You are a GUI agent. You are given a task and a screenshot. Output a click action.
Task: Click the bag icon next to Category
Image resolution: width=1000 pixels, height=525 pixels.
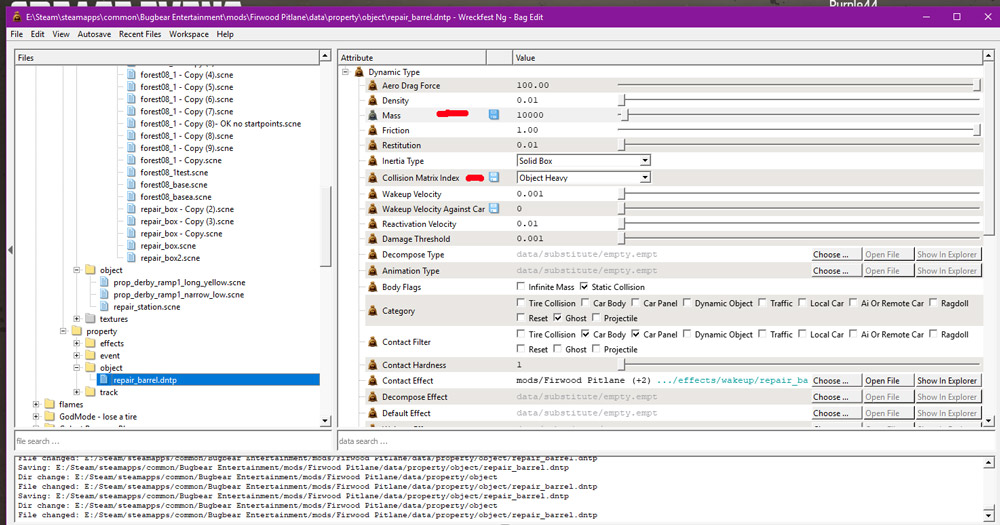tap(373, 311)
